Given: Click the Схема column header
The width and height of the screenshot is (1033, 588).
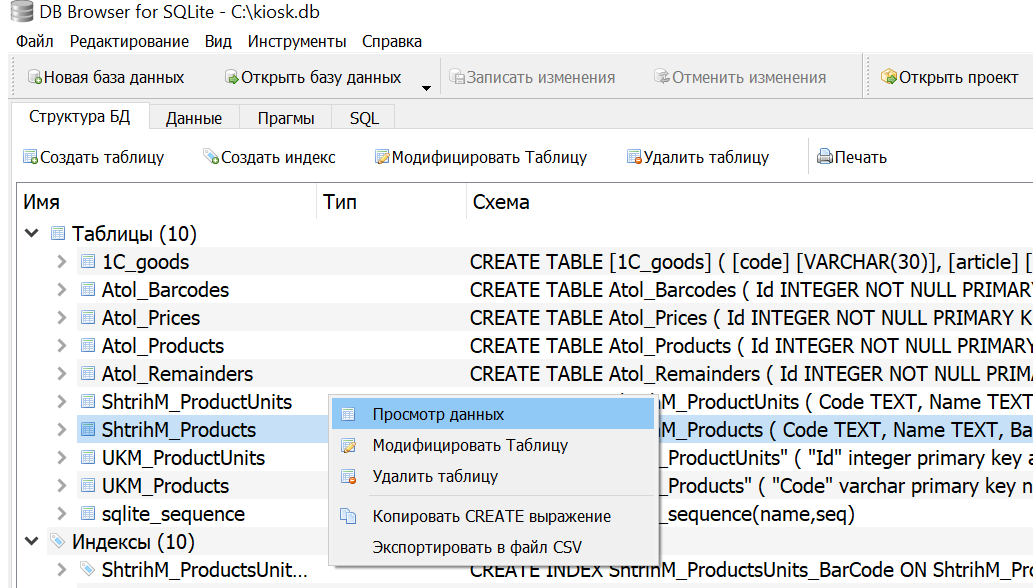Looking at the screenshot, I should pyautogui.click(x=750, y=201).
